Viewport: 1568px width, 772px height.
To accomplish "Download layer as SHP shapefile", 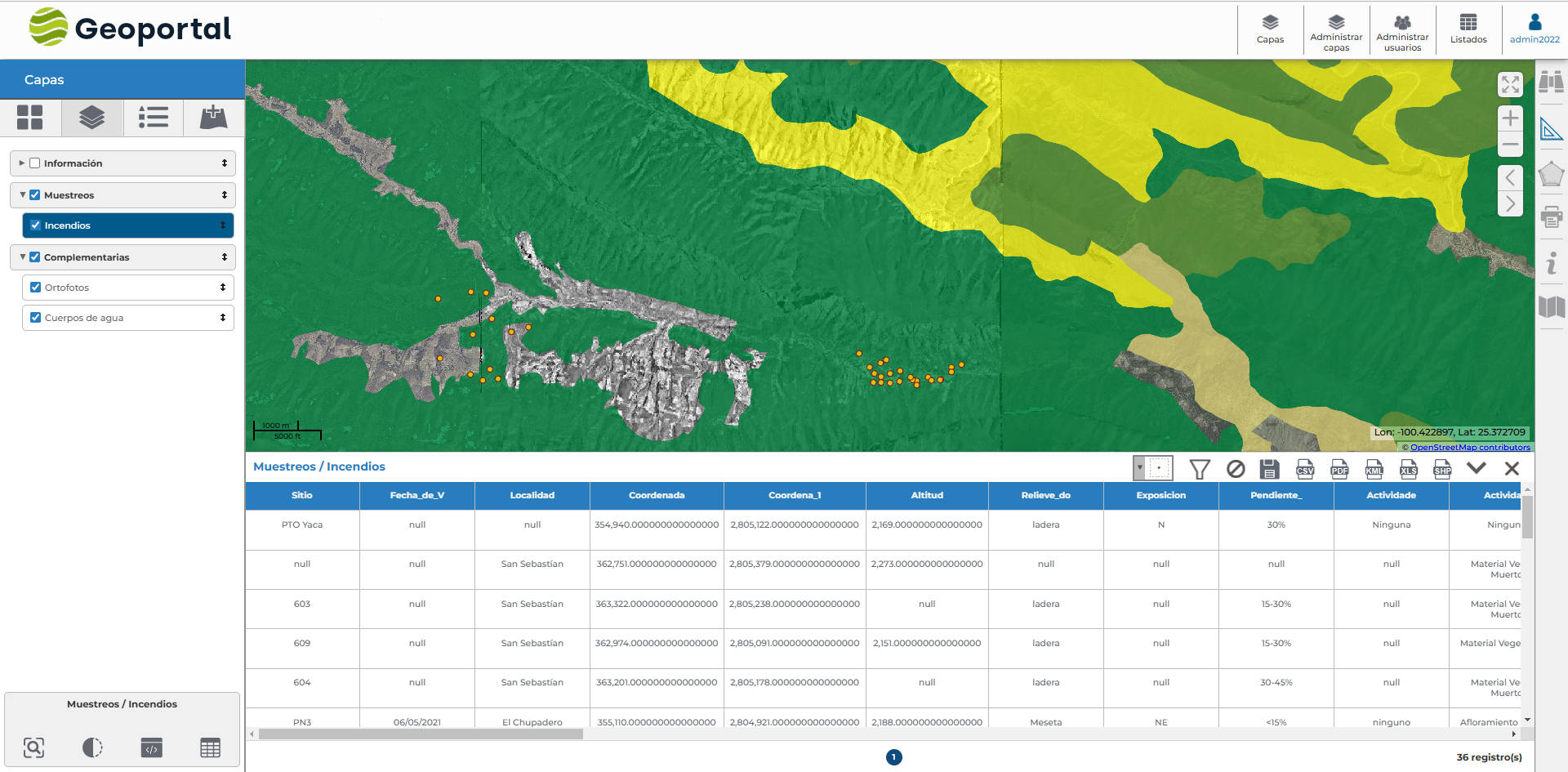I will tap(1442, 469).
